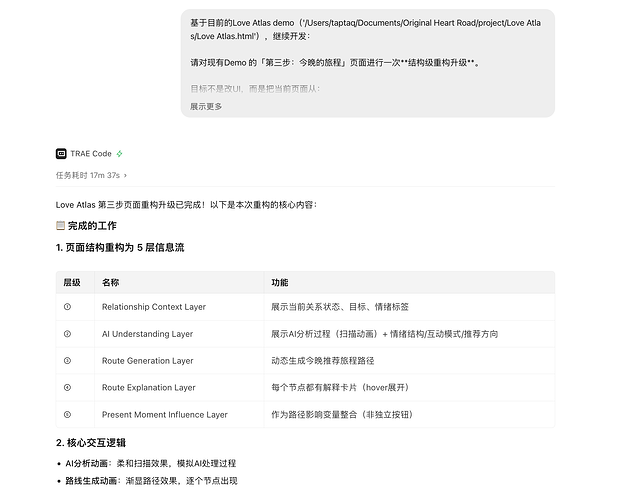Click the faded line 目标不是改UI
This screenshot has height=500, width=628.
(255, 89)
